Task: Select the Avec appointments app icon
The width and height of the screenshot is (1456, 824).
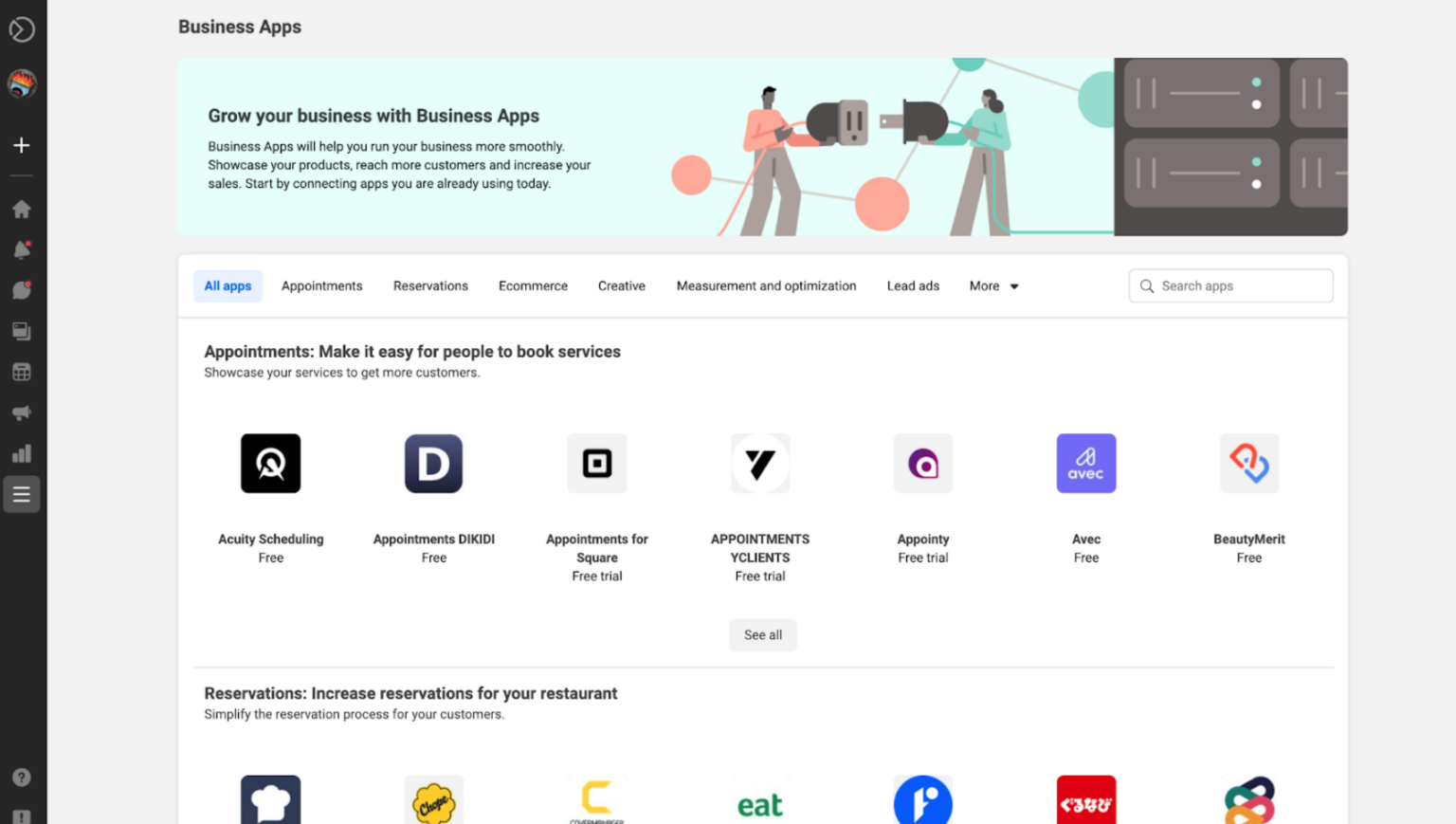Action: (1085, 464)
